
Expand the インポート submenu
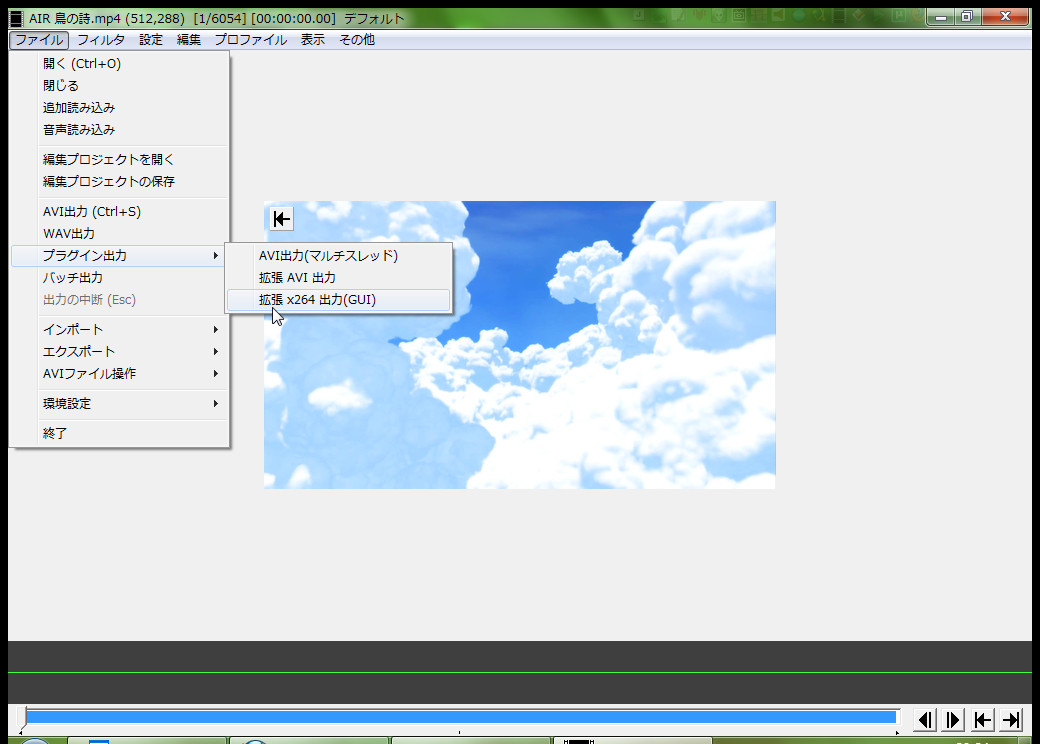tap(120, 330)
